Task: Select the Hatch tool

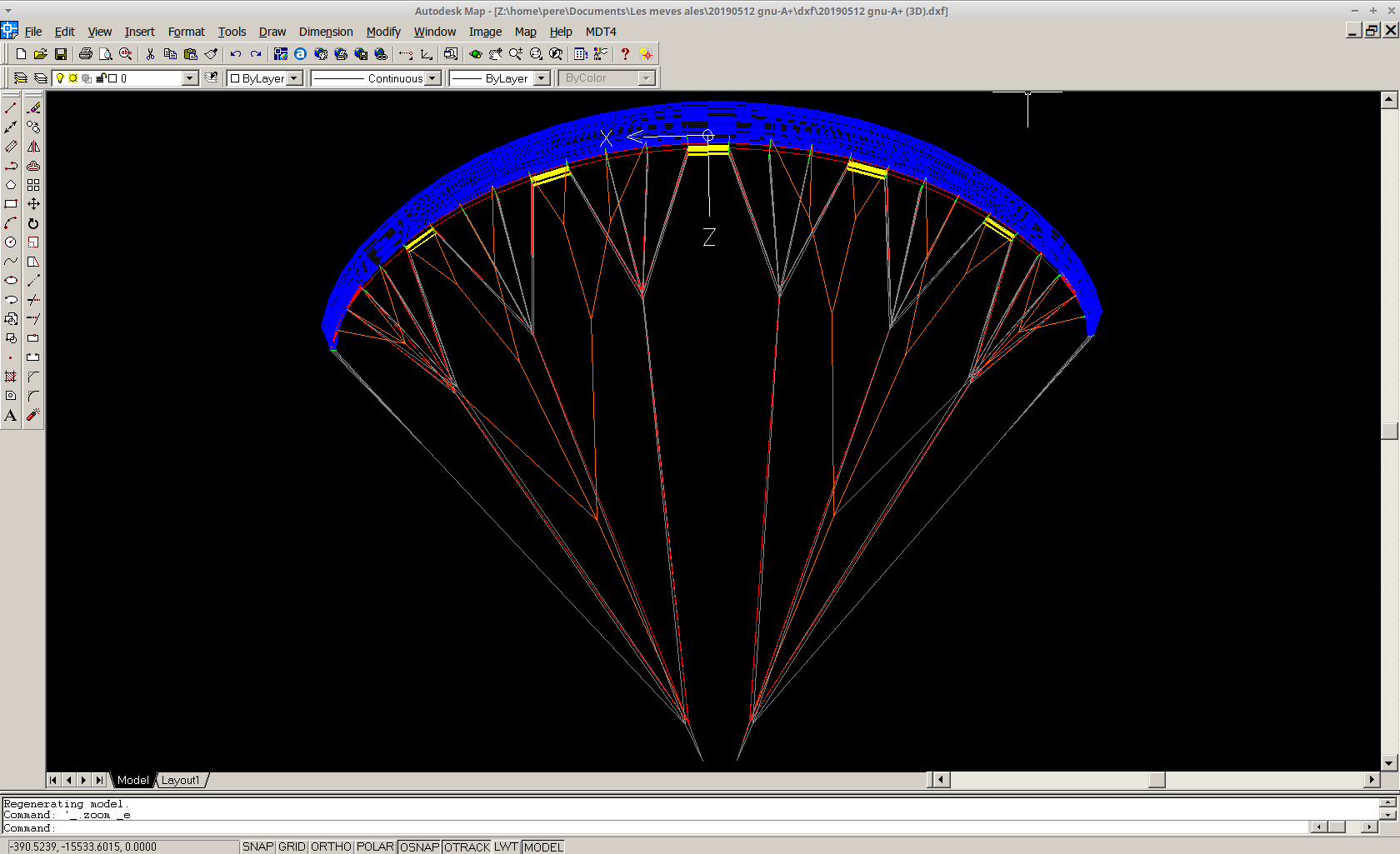Action: tap(11, 377)
